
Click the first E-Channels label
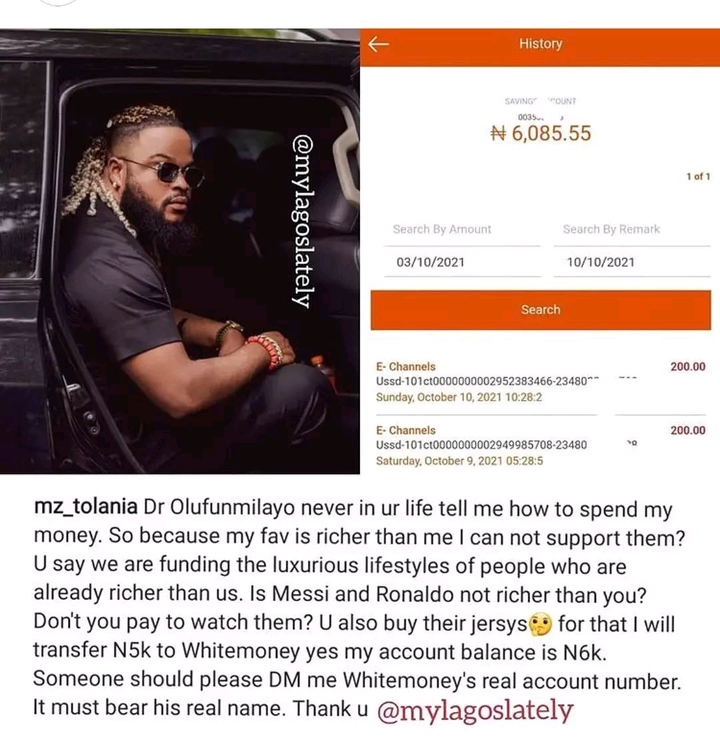coord(405,366)
